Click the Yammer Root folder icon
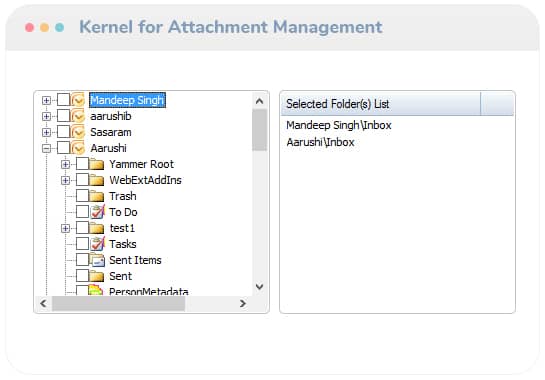 coord(97,164)
